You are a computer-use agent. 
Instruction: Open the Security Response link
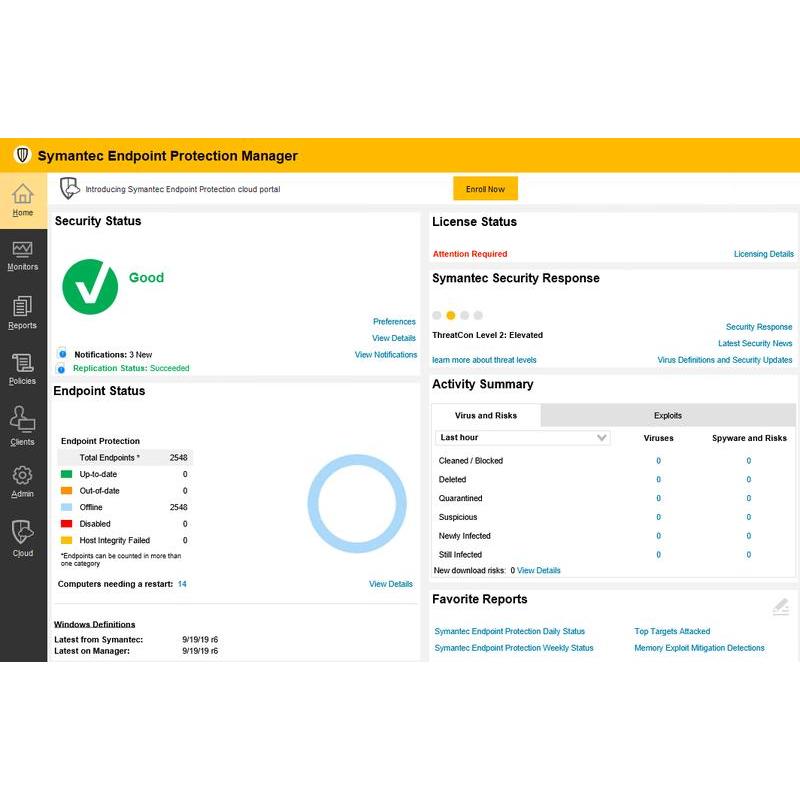click(x=759, y=327)
